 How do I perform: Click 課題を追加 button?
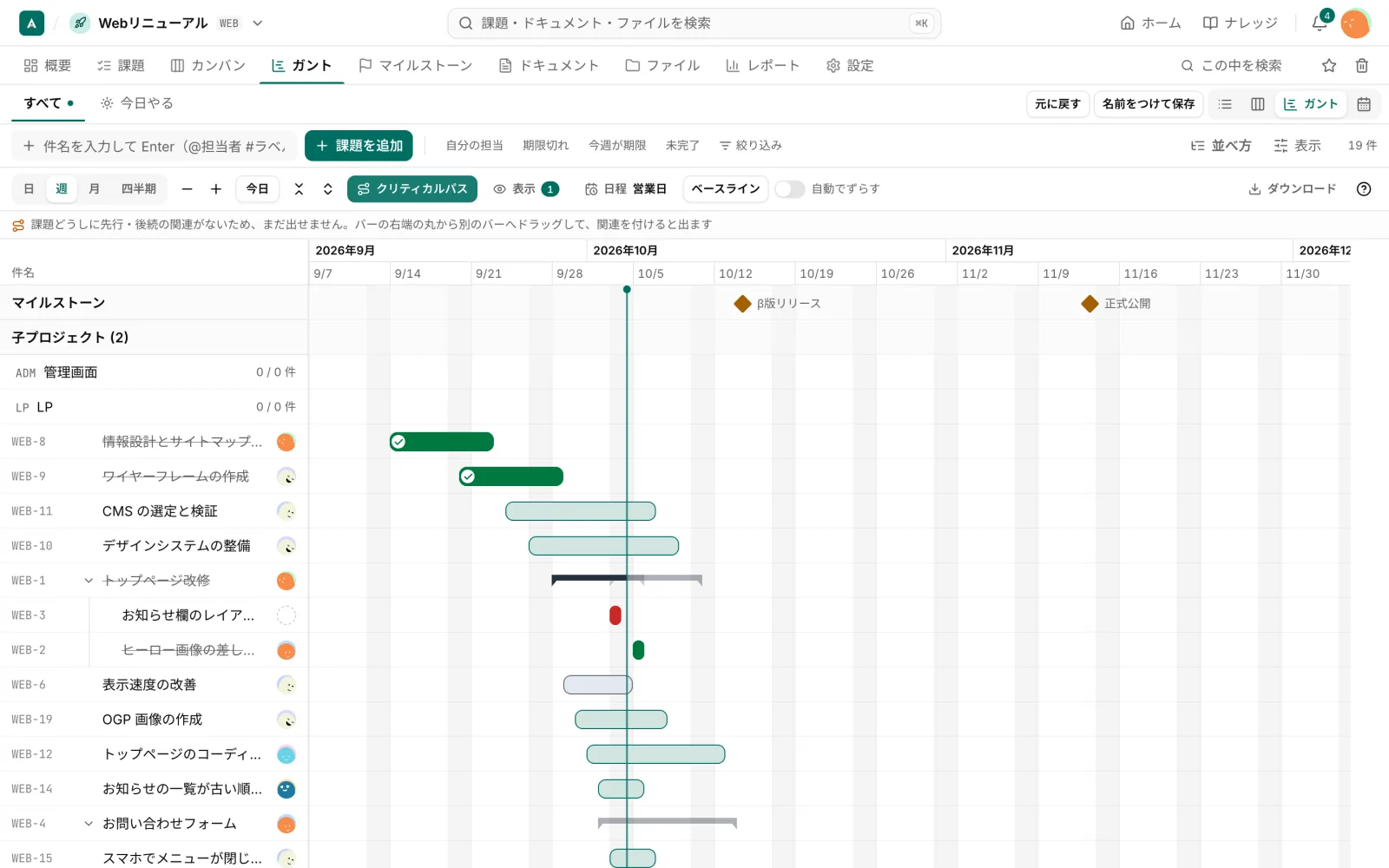pos(359,146)
